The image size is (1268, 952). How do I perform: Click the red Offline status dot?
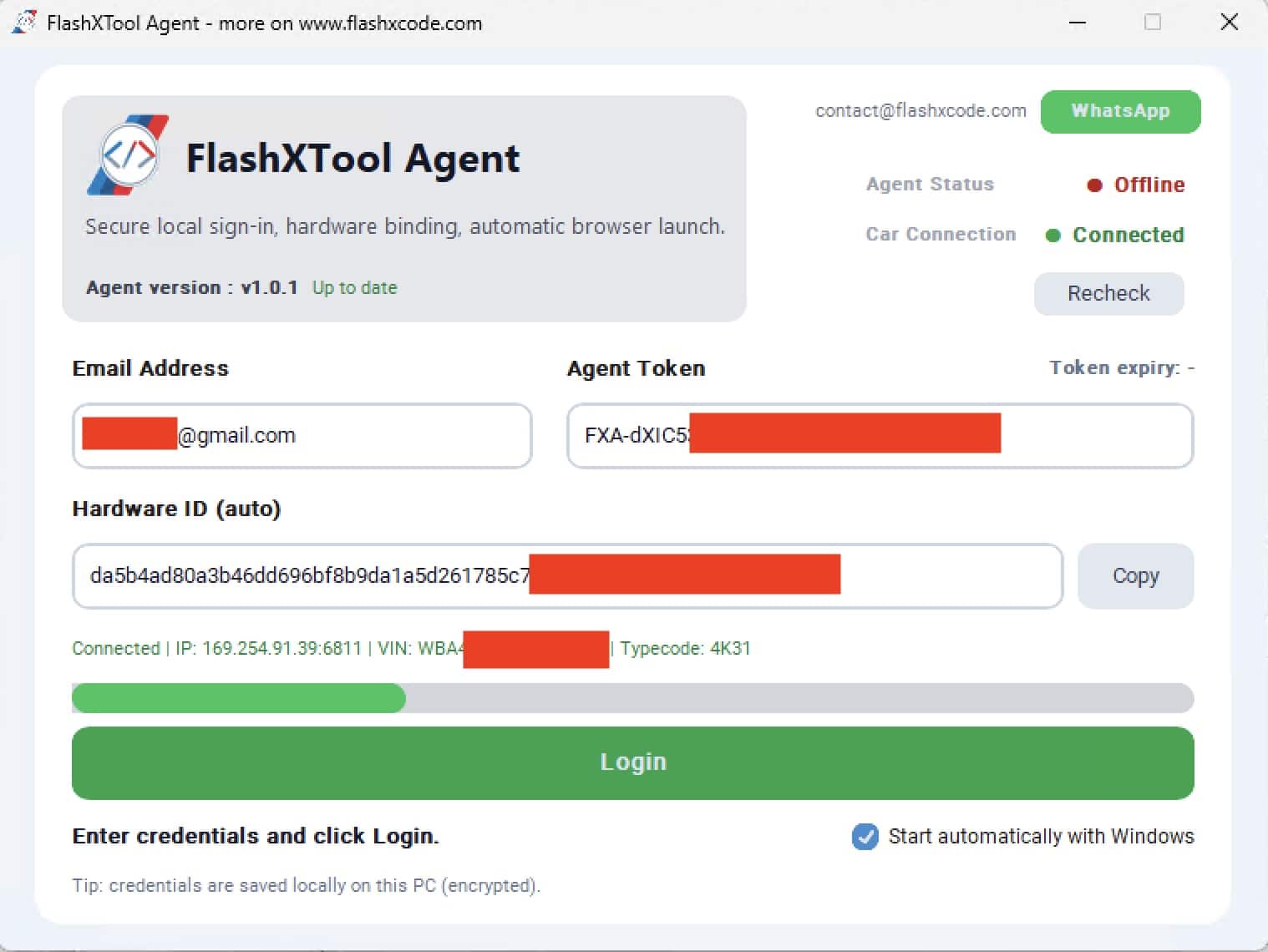click(x=1094, y=185)
